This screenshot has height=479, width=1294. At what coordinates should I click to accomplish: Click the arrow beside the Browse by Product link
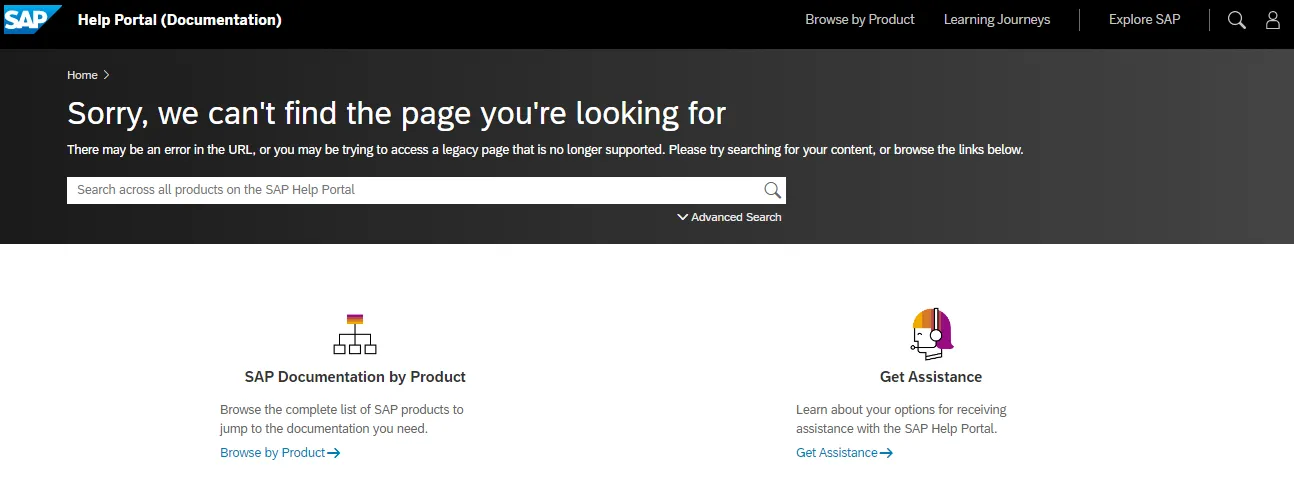(x=334, y=453)
